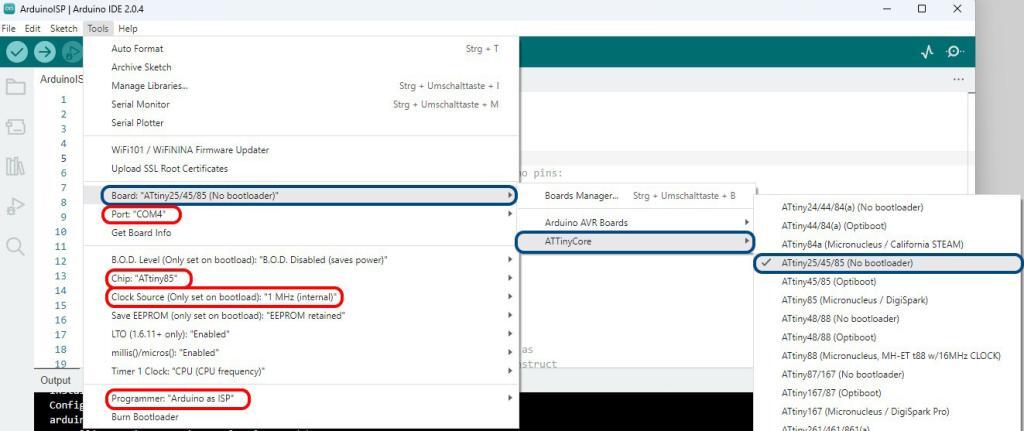Click the Start Debugging toolbar icon
1024x431 pixels.
coord(72,52)
